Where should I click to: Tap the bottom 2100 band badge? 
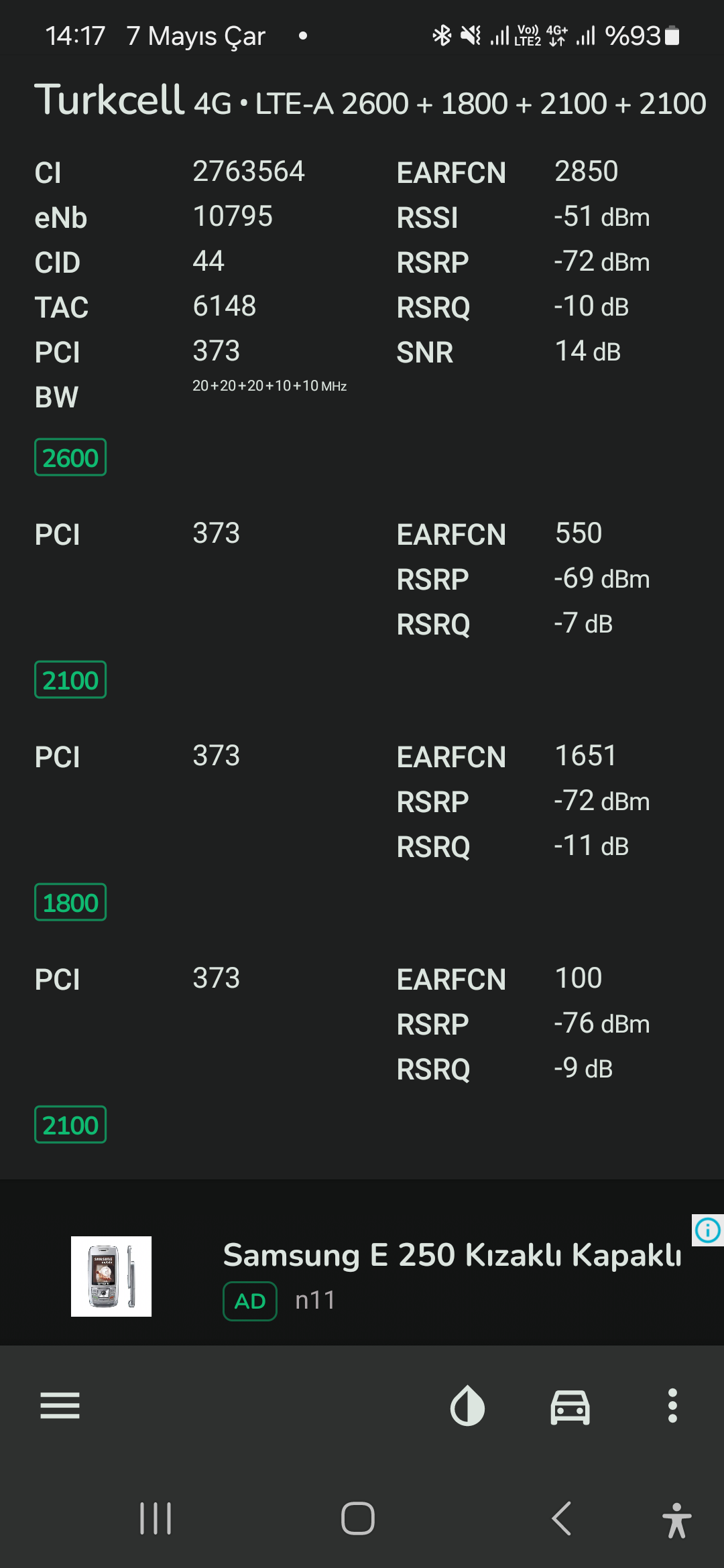70,1125
